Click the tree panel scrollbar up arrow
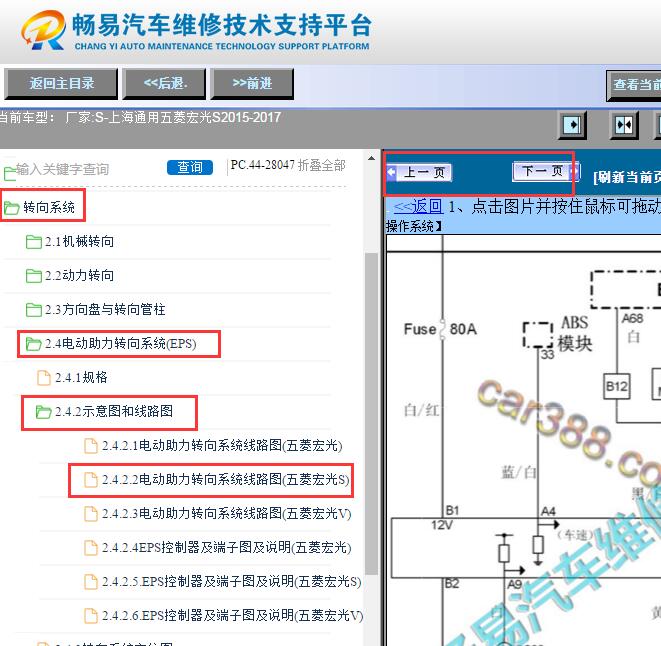The width and height of the screenshot is (661, 646). point(371,159)
